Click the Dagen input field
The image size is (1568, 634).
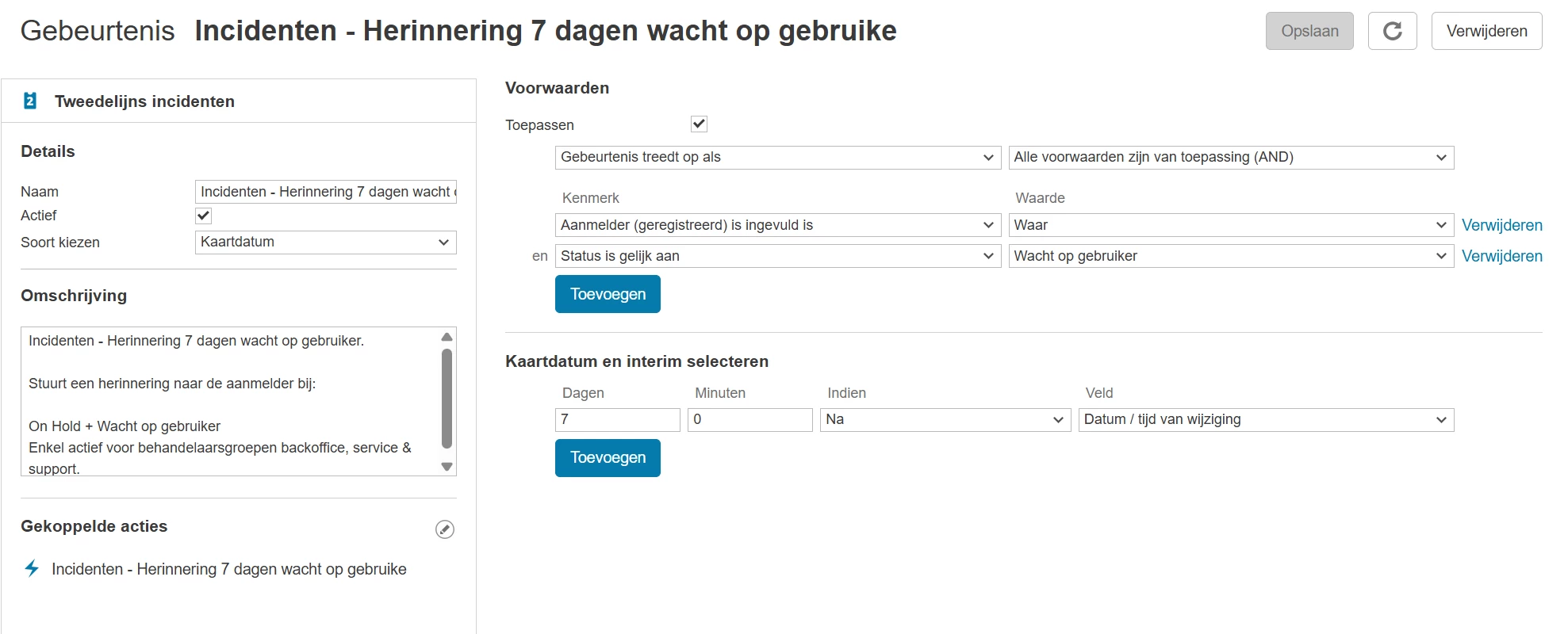617,420
